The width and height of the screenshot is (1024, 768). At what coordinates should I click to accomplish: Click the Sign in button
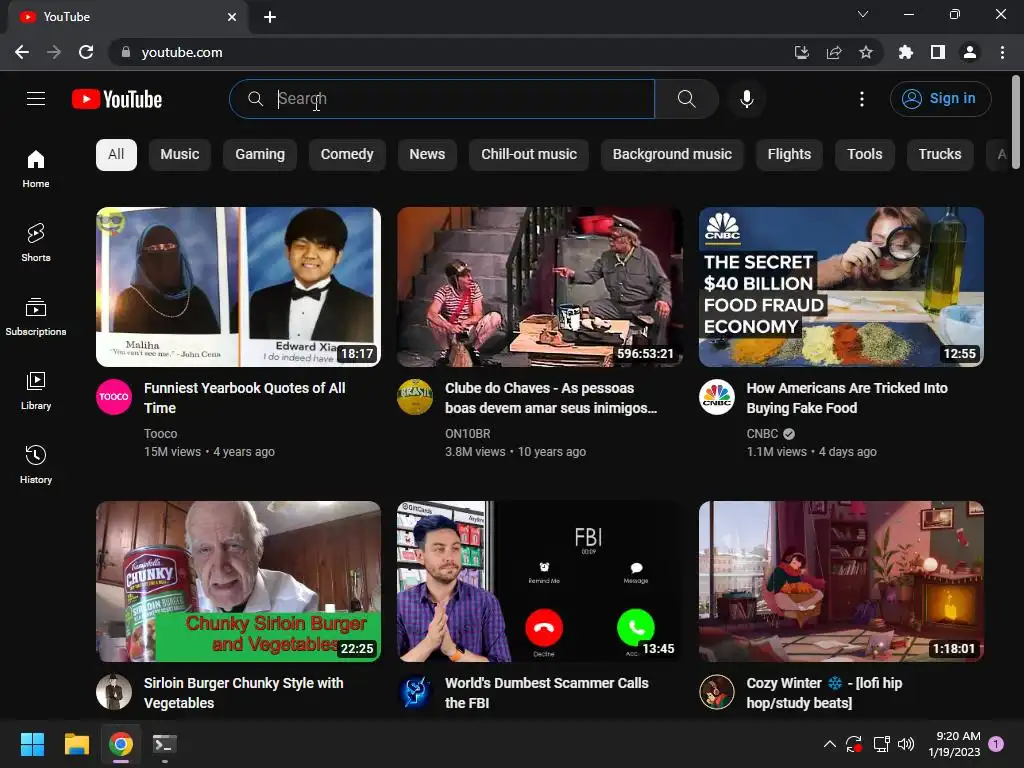(x=940, y=99)
